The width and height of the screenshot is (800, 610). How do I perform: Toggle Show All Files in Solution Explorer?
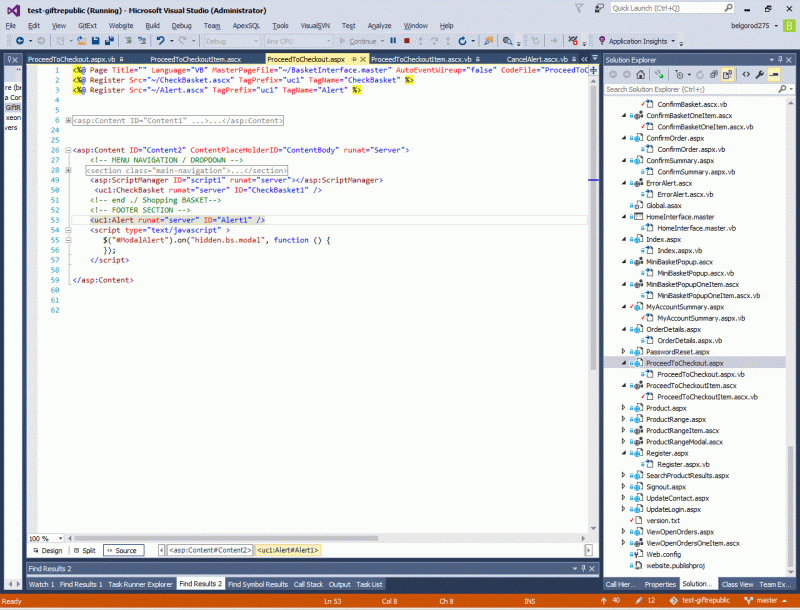pos(729,74)
